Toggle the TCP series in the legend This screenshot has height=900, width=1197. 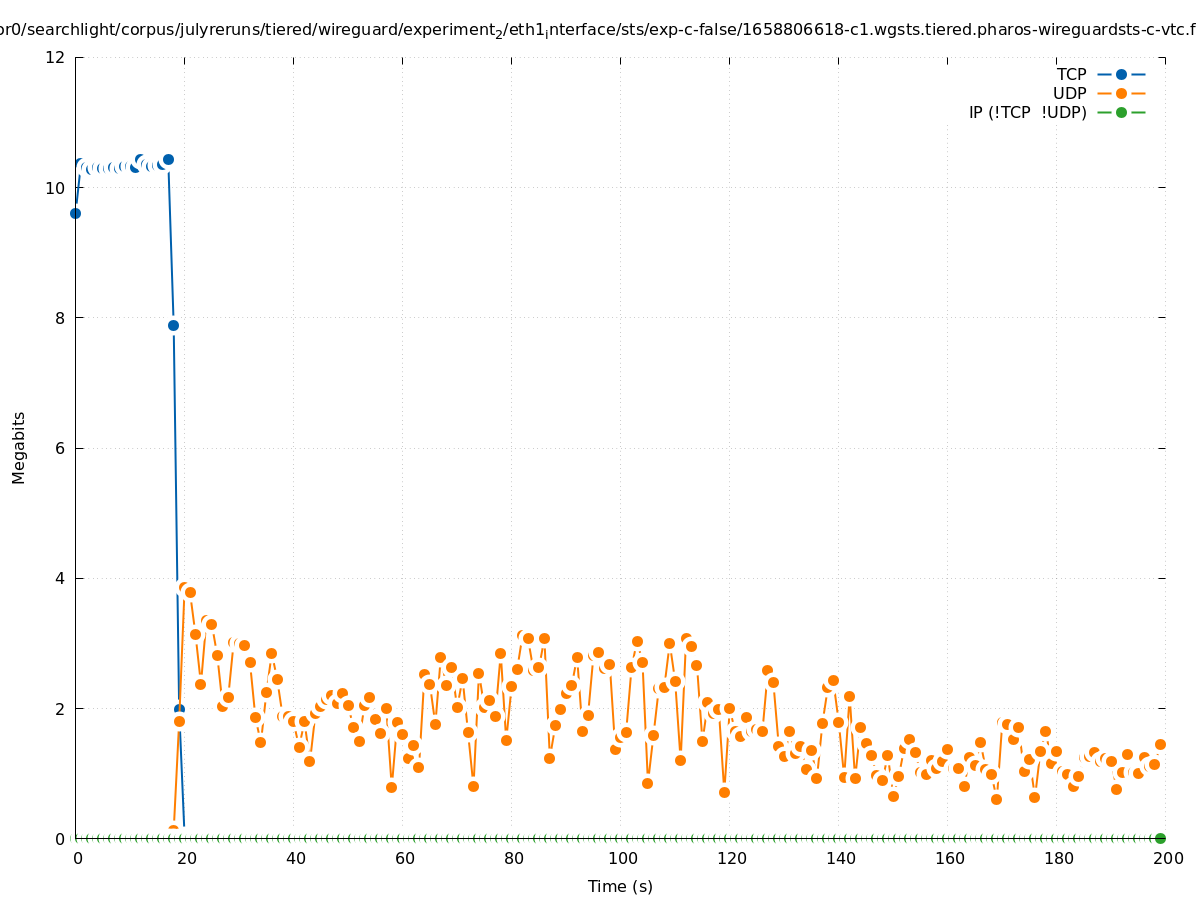(1071, 74)
